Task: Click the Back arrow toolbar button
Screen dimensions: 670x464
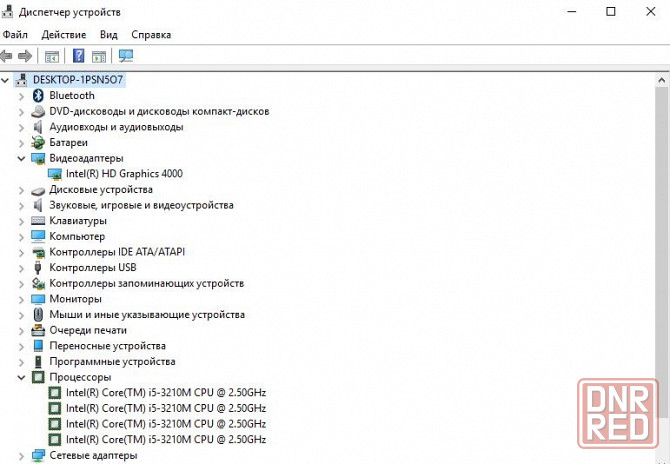Action: tap(6, 56)
